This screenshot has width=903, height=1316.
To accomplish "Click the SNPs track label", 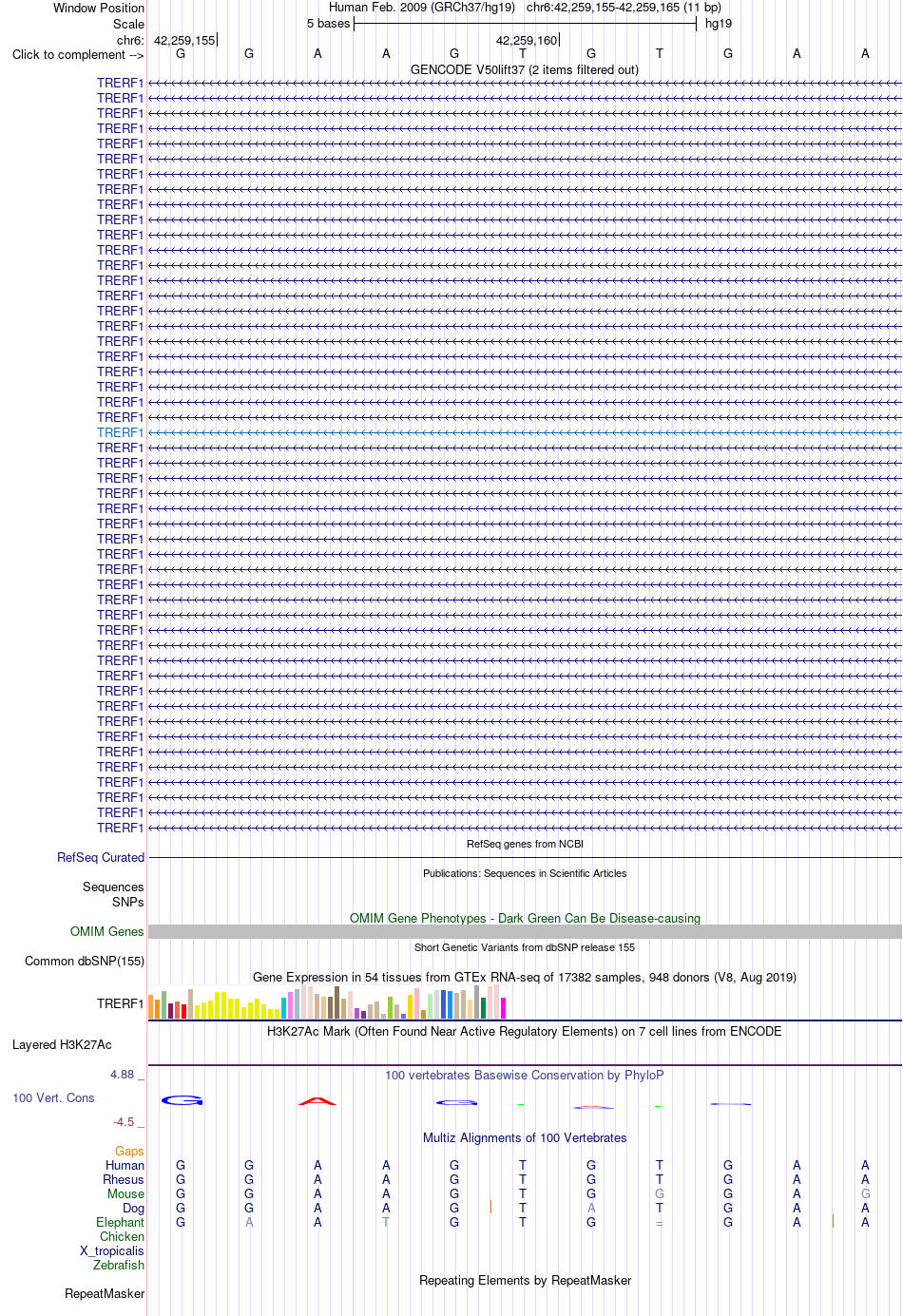I will point(128,902).
